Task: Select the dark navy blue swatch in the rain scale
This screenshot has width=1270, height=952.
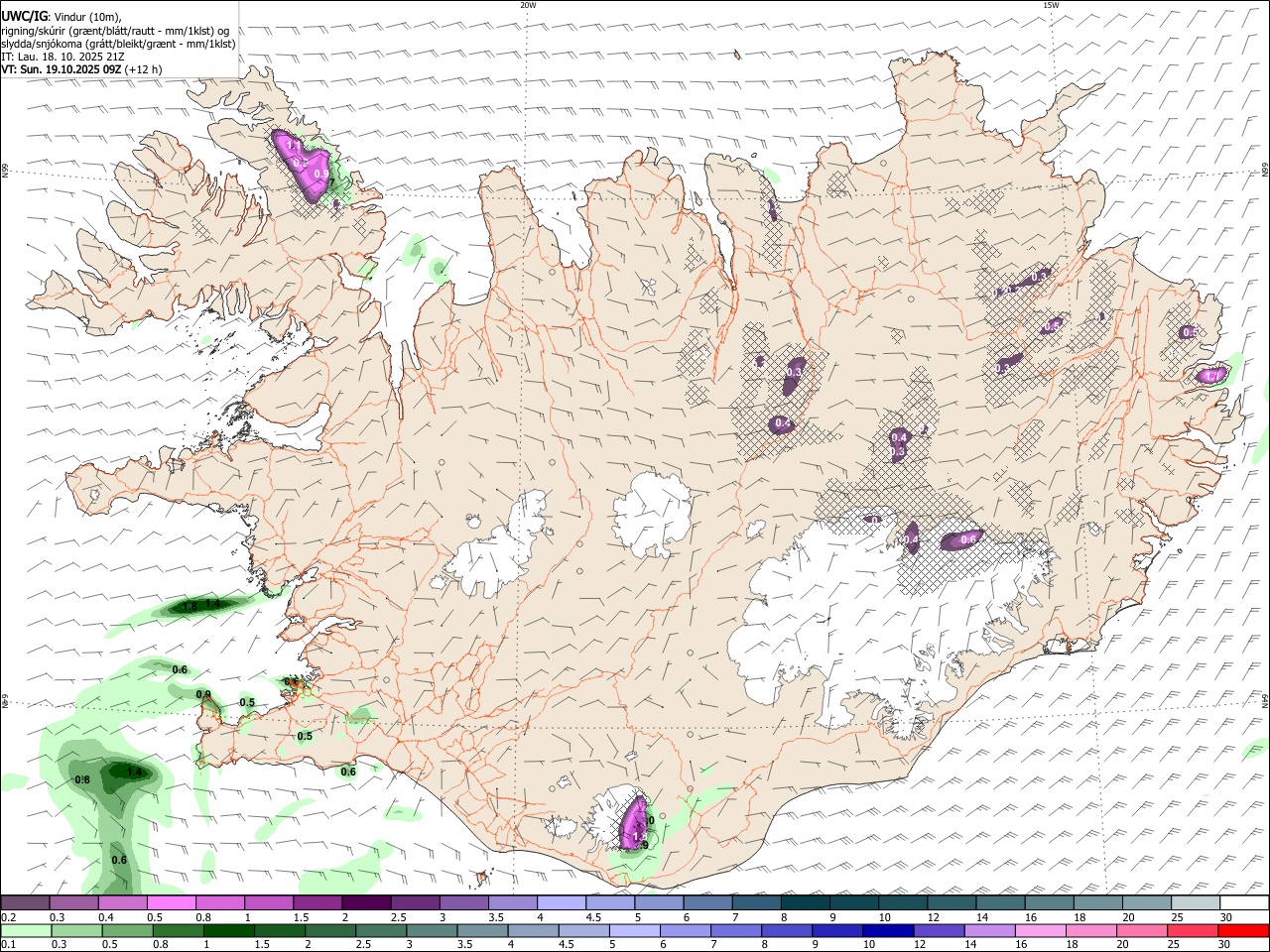Action: pyautogui.click(x=886, y=931)
